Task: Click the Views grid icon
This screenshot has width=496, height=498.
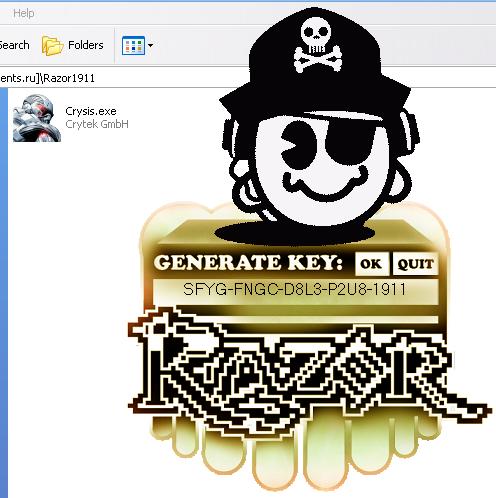Action: tap(133, 45)
